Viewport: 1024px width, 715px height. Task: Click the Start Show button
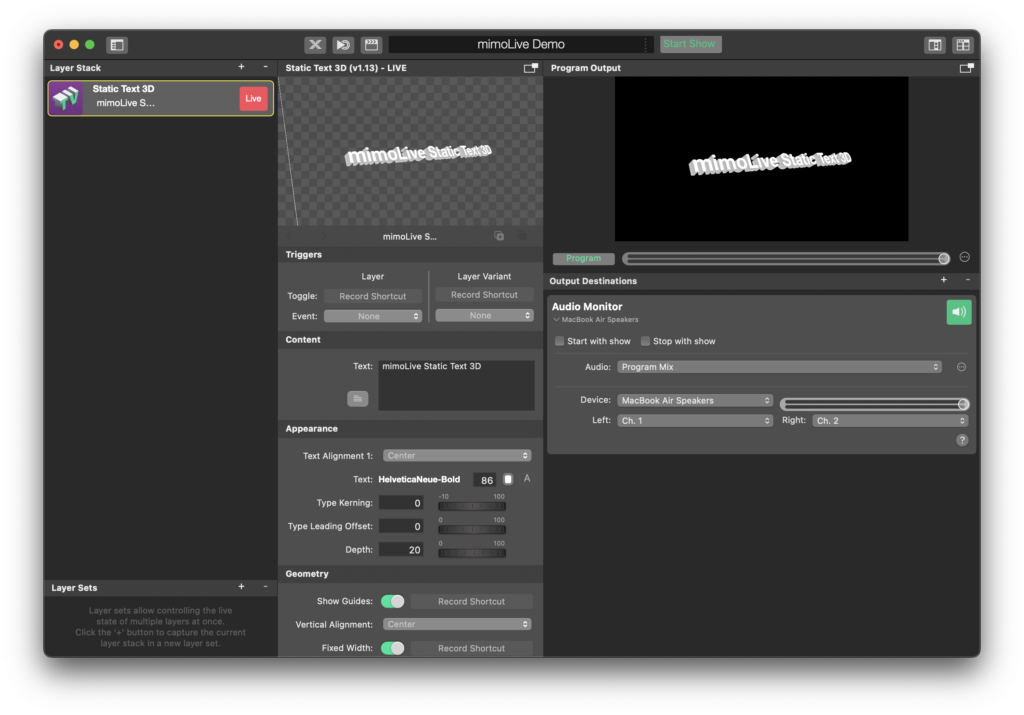click(x=690, y=43)
